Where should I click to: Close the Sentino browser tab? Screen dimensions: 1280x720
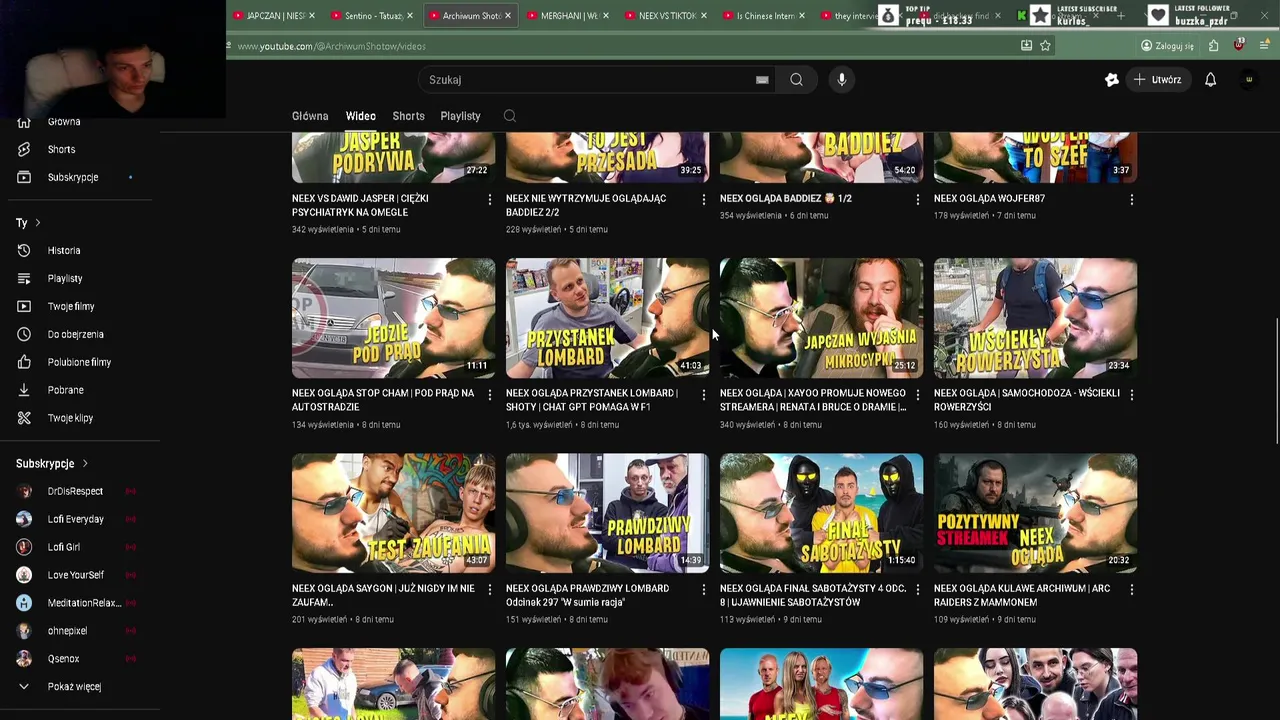coord(410,16)
